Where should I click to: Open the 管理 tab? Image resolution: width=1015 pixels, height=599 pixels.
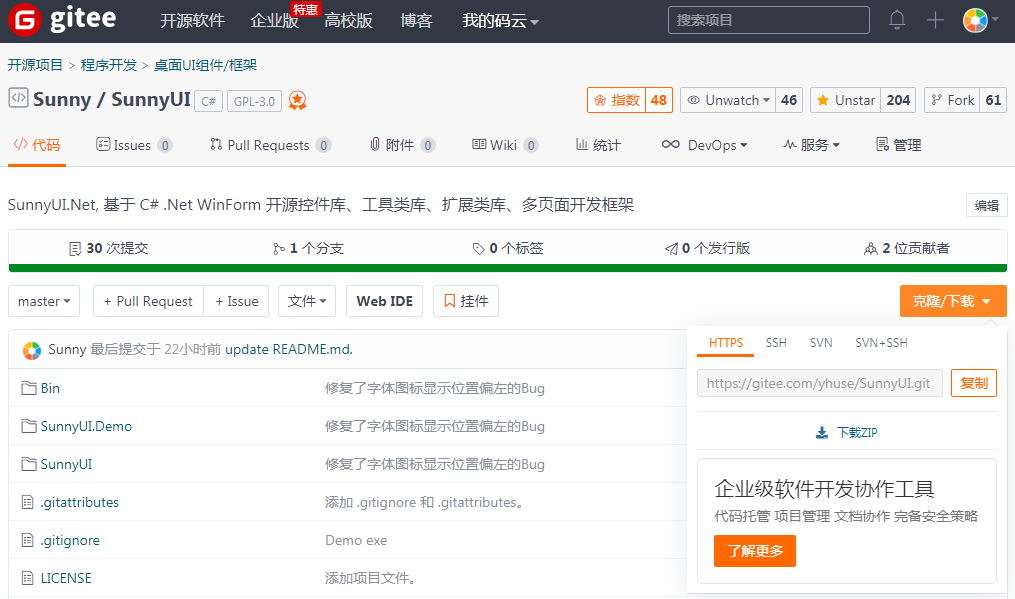click(x=898, y=145)
